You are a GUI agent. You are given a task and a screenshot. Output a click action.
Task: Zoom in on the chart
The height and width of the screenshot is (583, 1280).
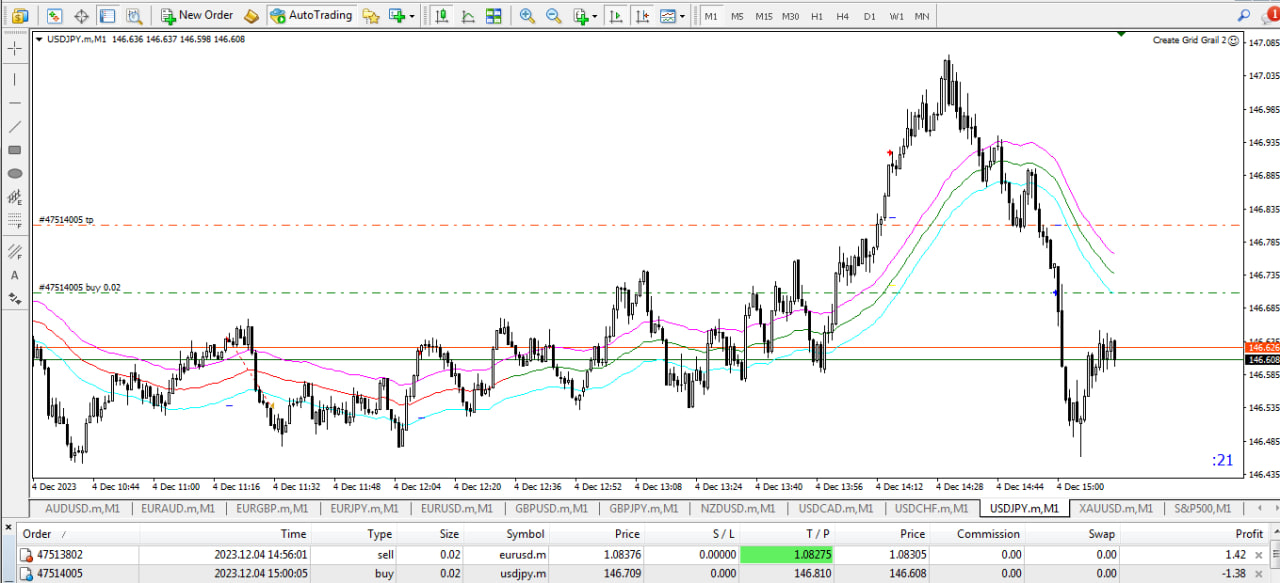pos(527,15)
